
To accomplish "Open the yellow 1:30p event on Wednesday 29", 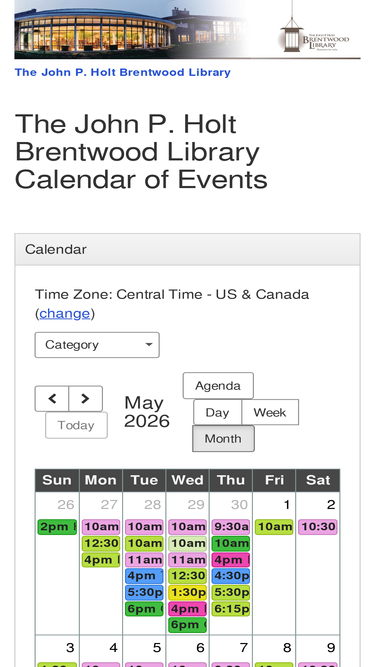I will pos(188,593).
